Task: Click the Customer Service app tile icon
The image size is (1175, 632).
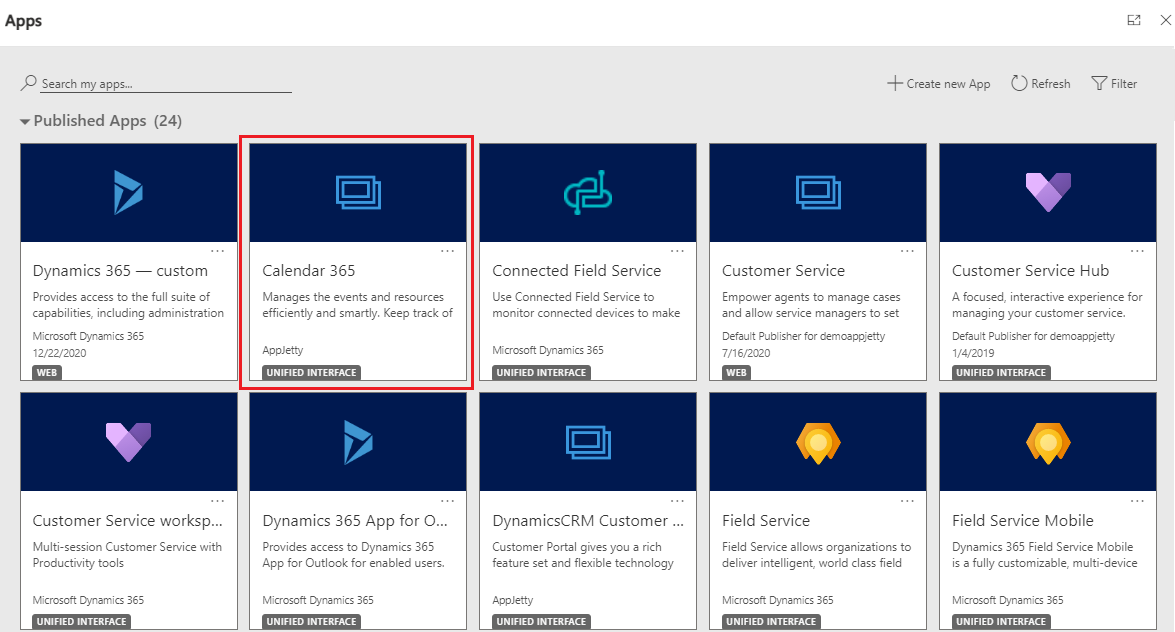Action: [818, 193]
